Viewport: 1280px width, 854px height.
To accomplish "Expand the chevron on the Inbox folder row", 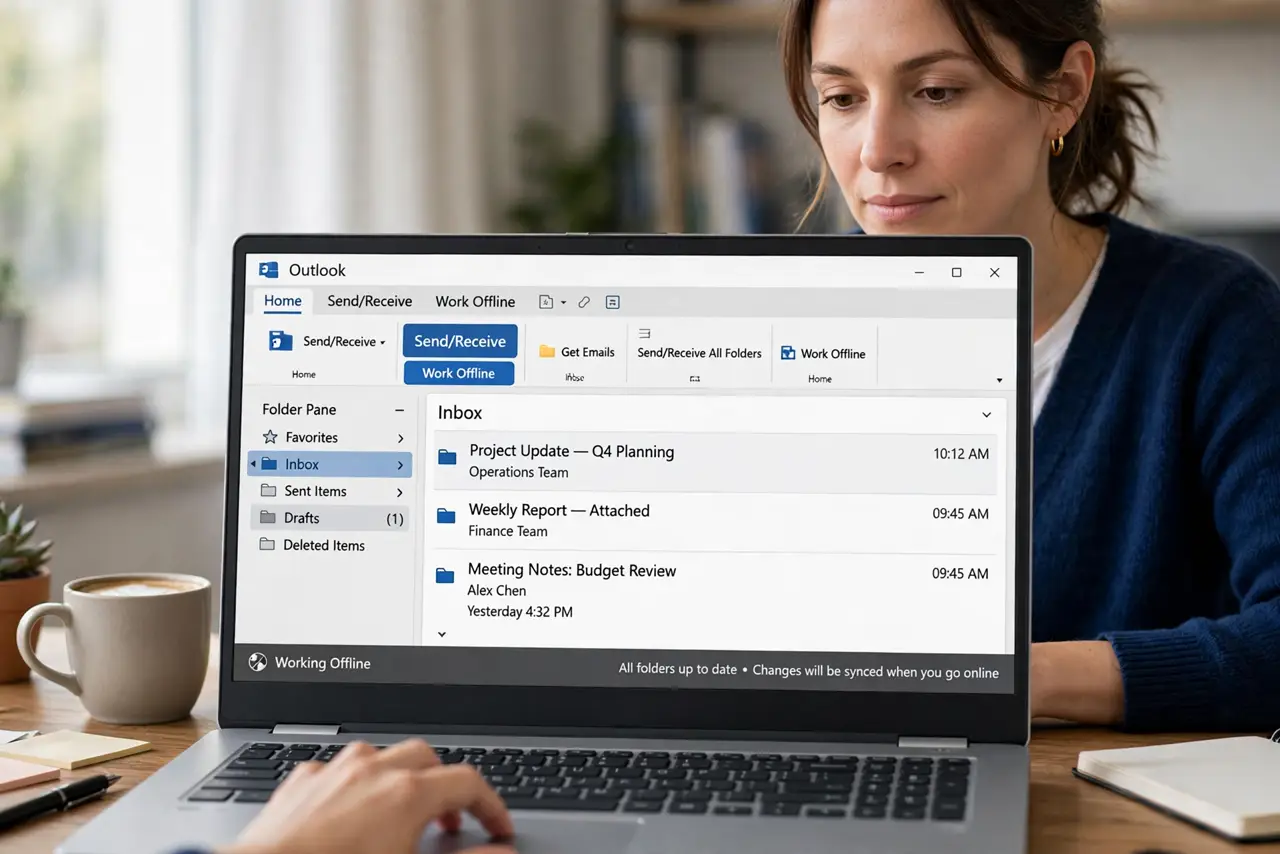I will pyautogui.click(x=400, y=465).
